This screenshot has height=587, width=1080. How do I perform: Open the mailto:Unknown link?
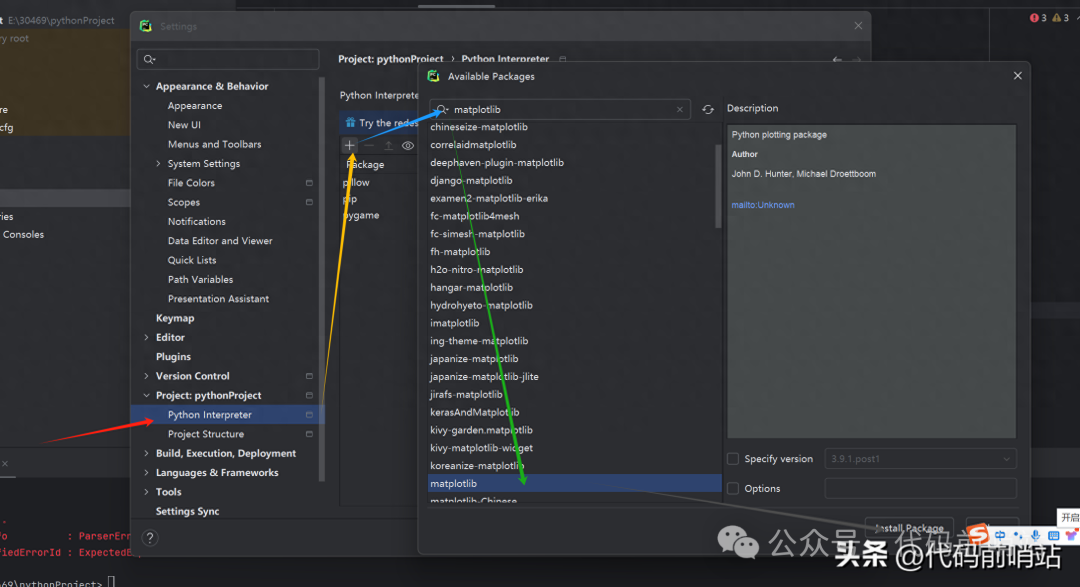click(762, 205)
